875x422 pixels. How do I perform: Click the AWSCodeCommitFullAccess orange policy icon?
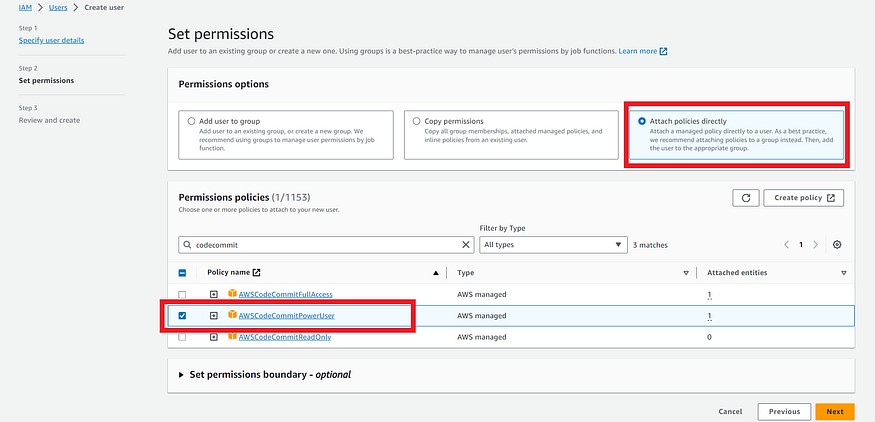(233, 294)
